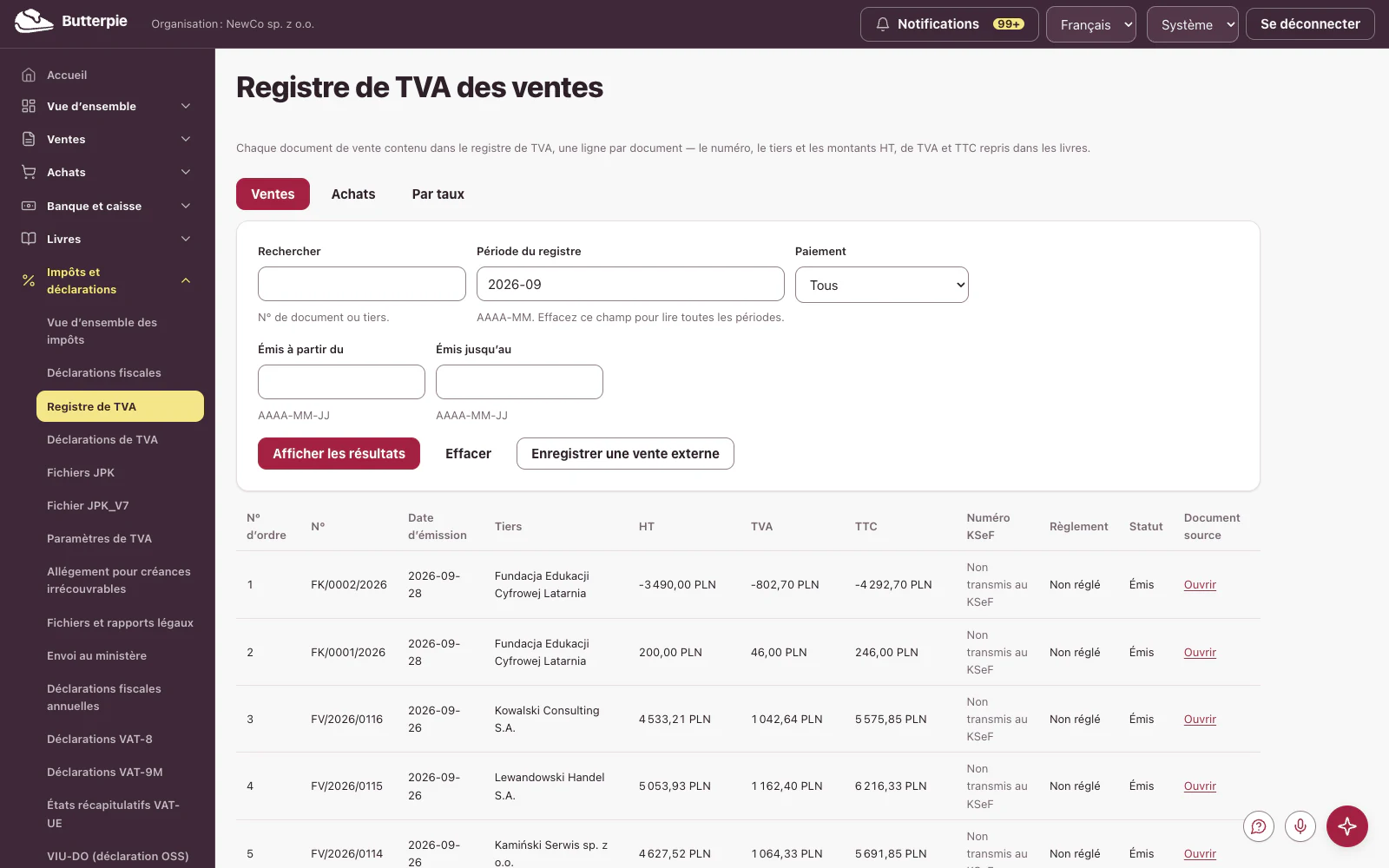Screen dimensions: 1389x868
Task: Open the Français language dropdown
Action: (x=1091, y=24)
